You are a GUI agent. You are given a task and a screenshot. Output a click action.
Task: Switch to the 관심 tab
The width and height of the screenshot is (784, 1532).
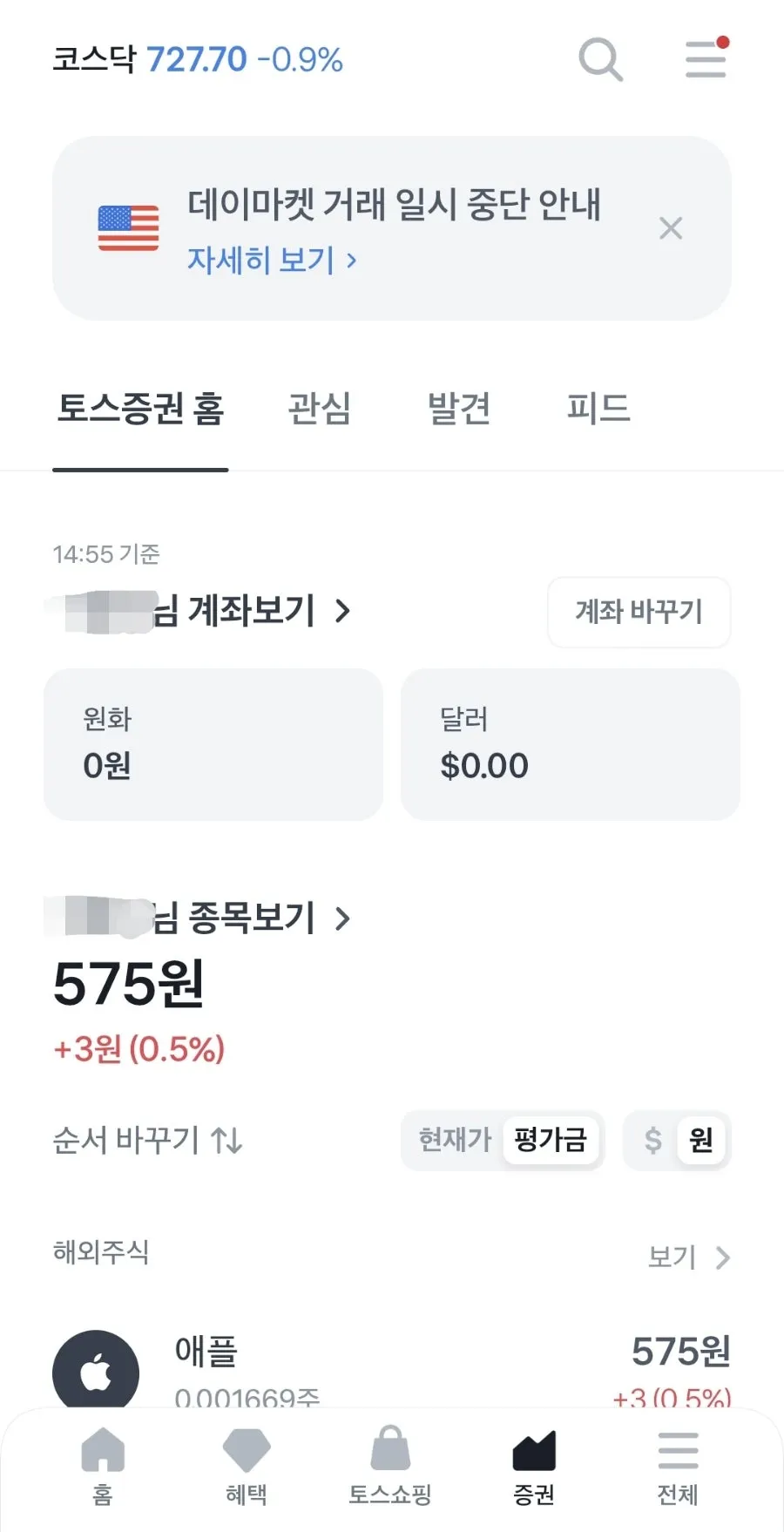click(319, 408)
